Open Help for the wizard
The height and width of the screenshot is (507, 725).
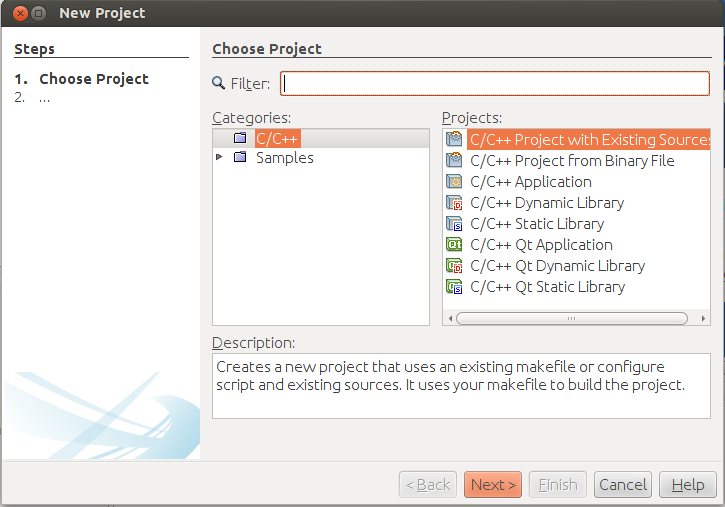688,485
